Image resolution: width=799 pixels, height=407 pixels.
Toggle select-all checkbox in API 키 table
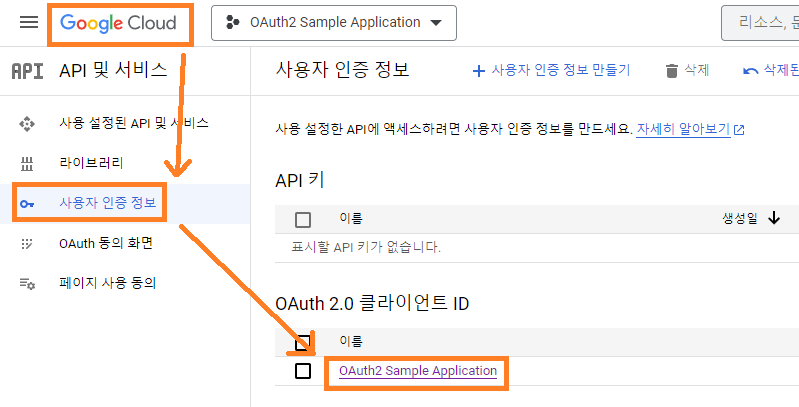pos(303,220)
